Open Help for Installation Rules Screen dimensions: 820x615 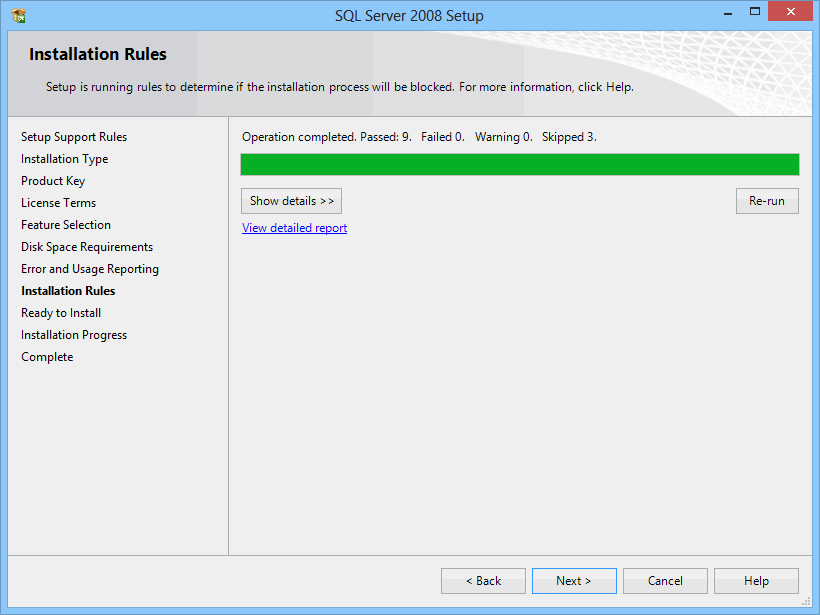point(756,581)
